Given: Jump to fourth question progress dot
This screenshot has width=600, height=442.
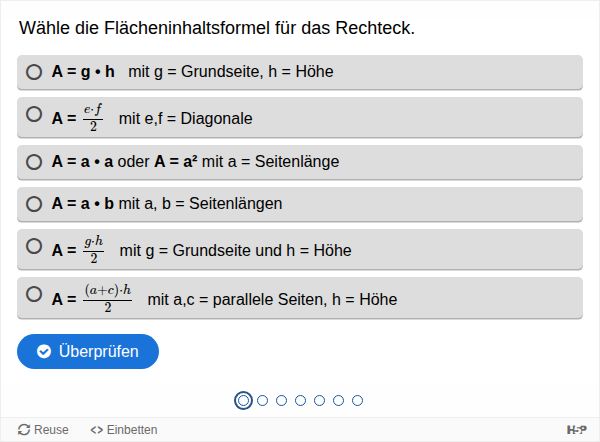Looking at the screenshot, I should [300, 400].
